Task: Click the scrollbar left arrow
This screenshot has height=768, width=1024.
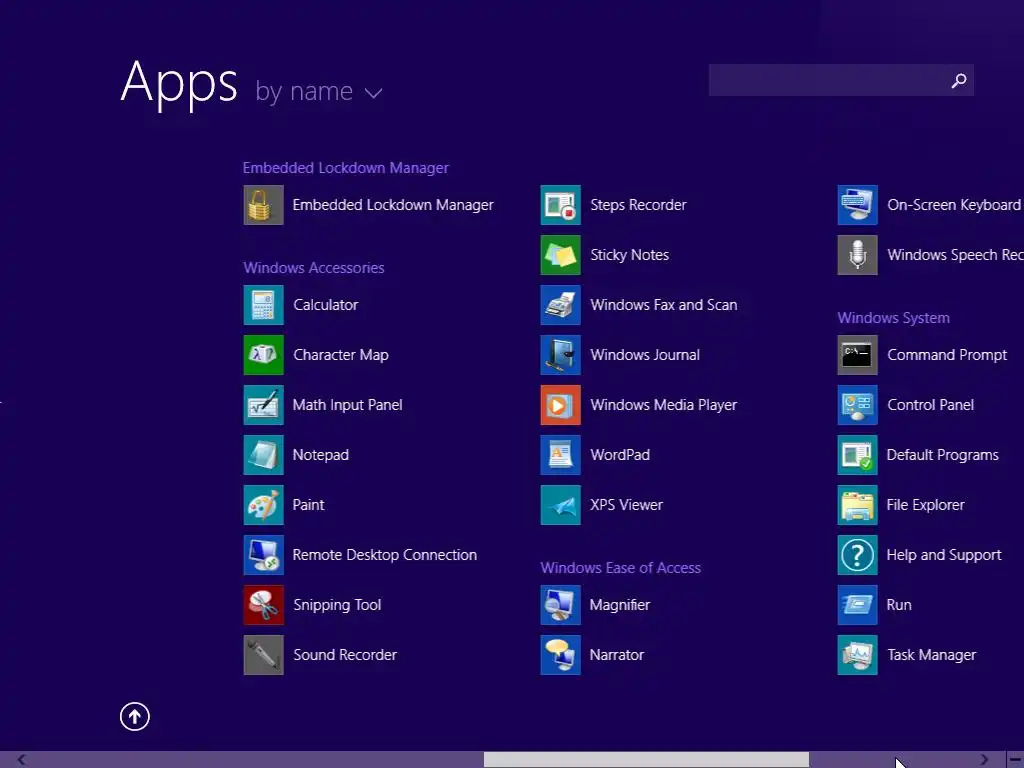Action: (22, 760)
